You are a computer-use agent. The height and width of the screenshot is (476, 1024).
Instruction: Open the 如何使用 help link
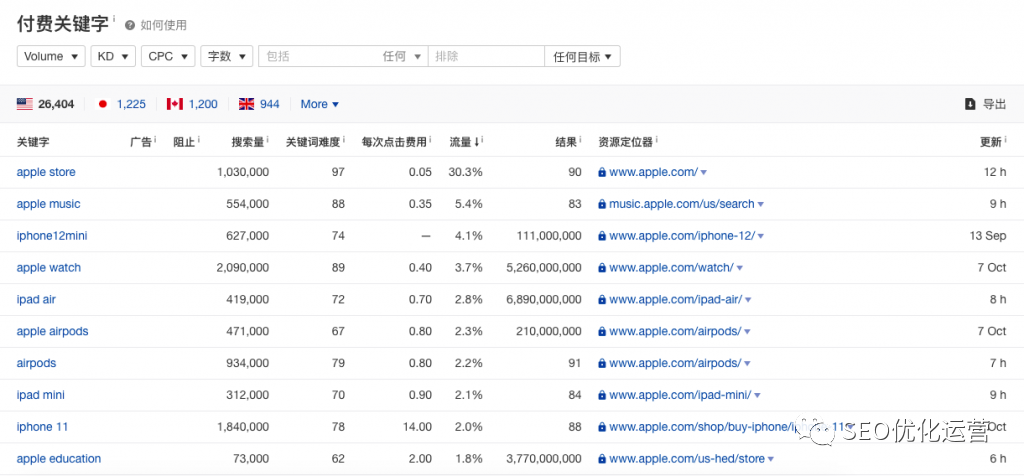(x=163, y=25)
